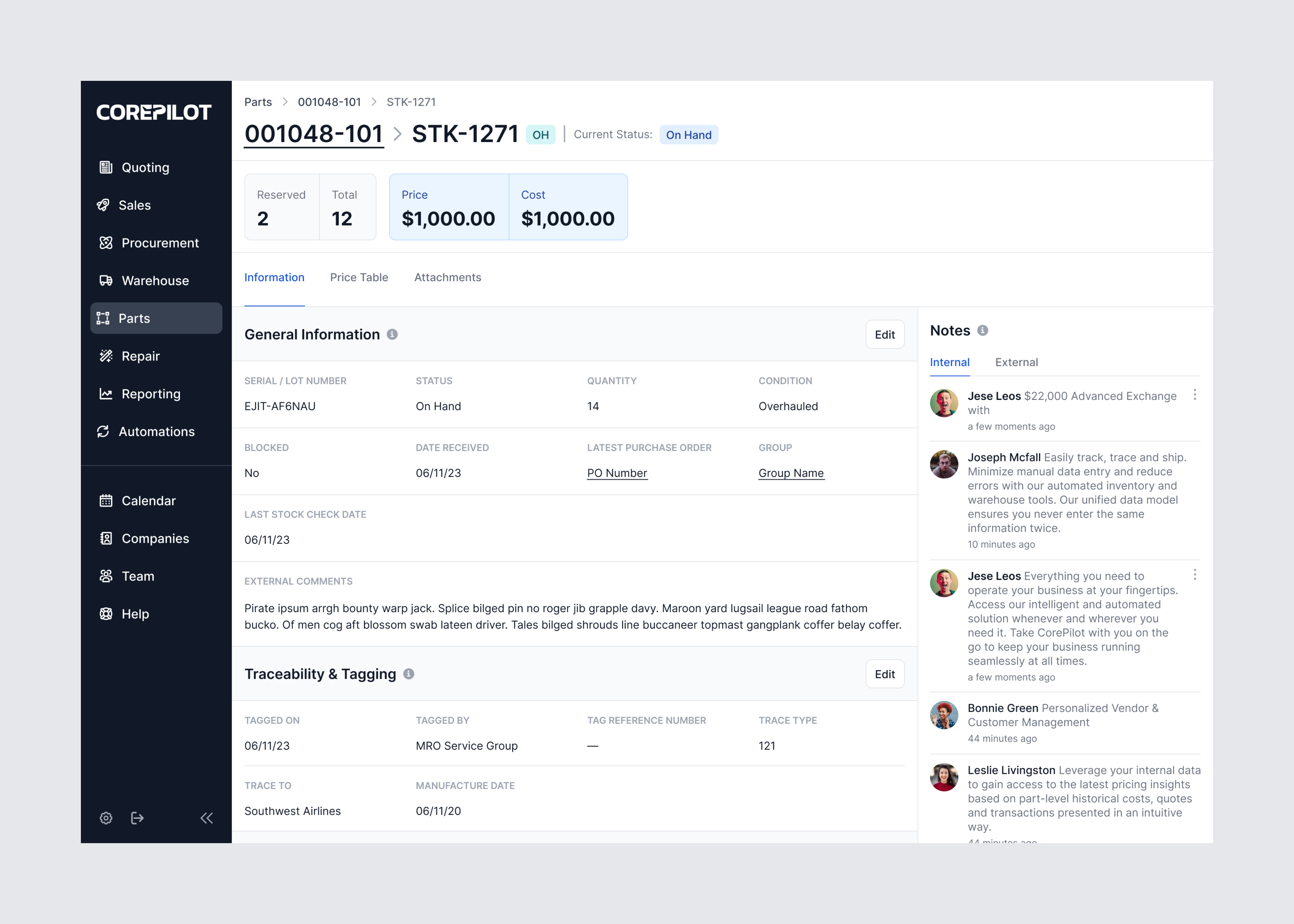Screen dimensions: 1294x924
Task: Click the logout icon at sidebar bottom
Action: [x=137, y=818]
